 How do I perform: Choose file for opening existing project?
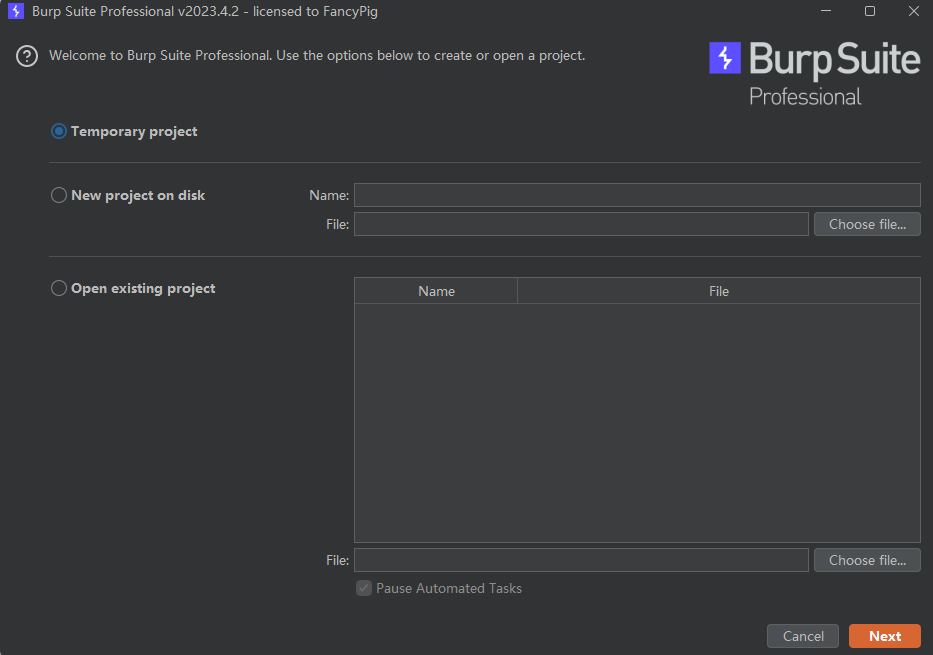(x=867, y=560)
